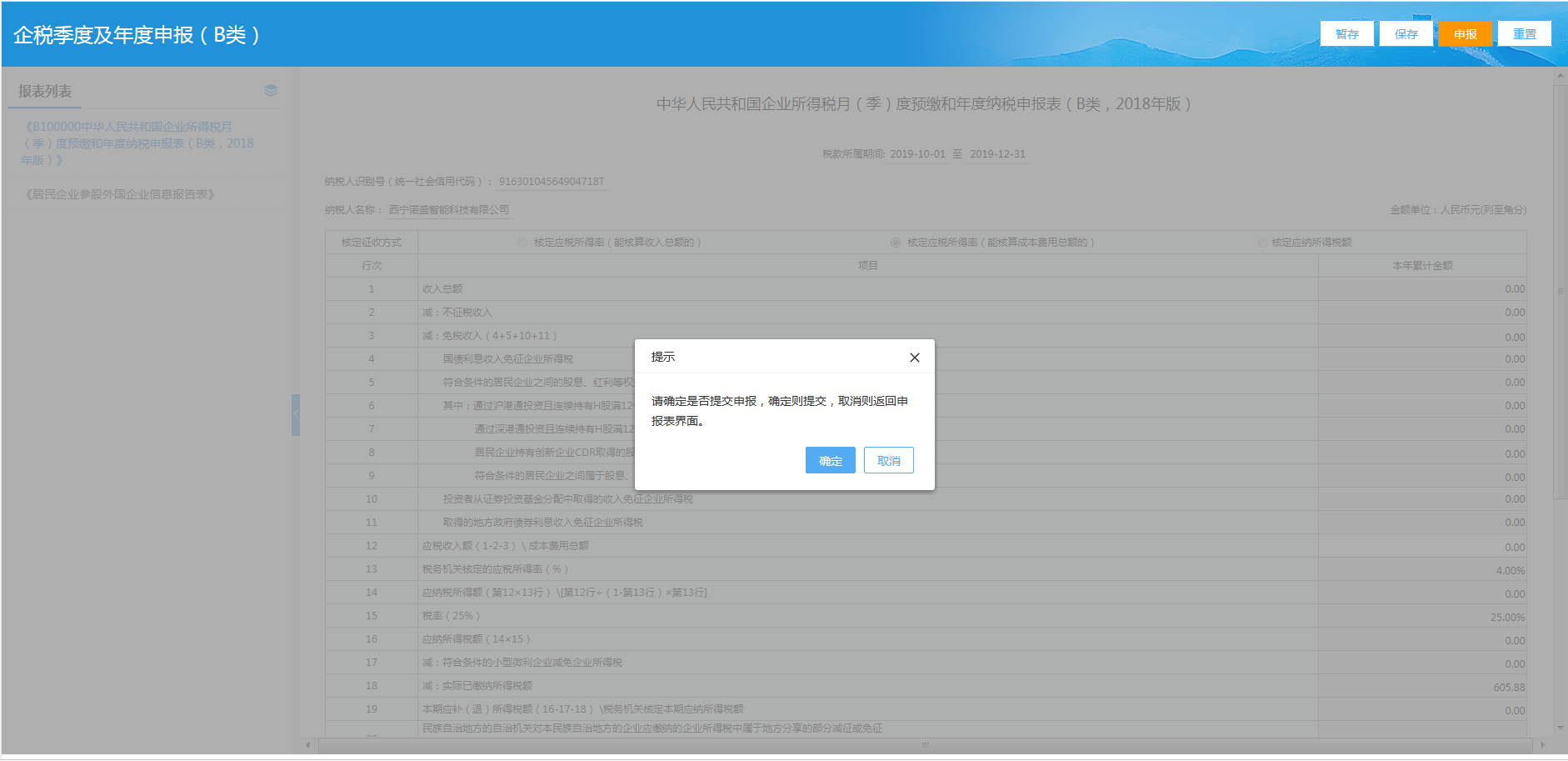
Task: Click the 本年累计金额 column header
Action: pos(1421,265)
